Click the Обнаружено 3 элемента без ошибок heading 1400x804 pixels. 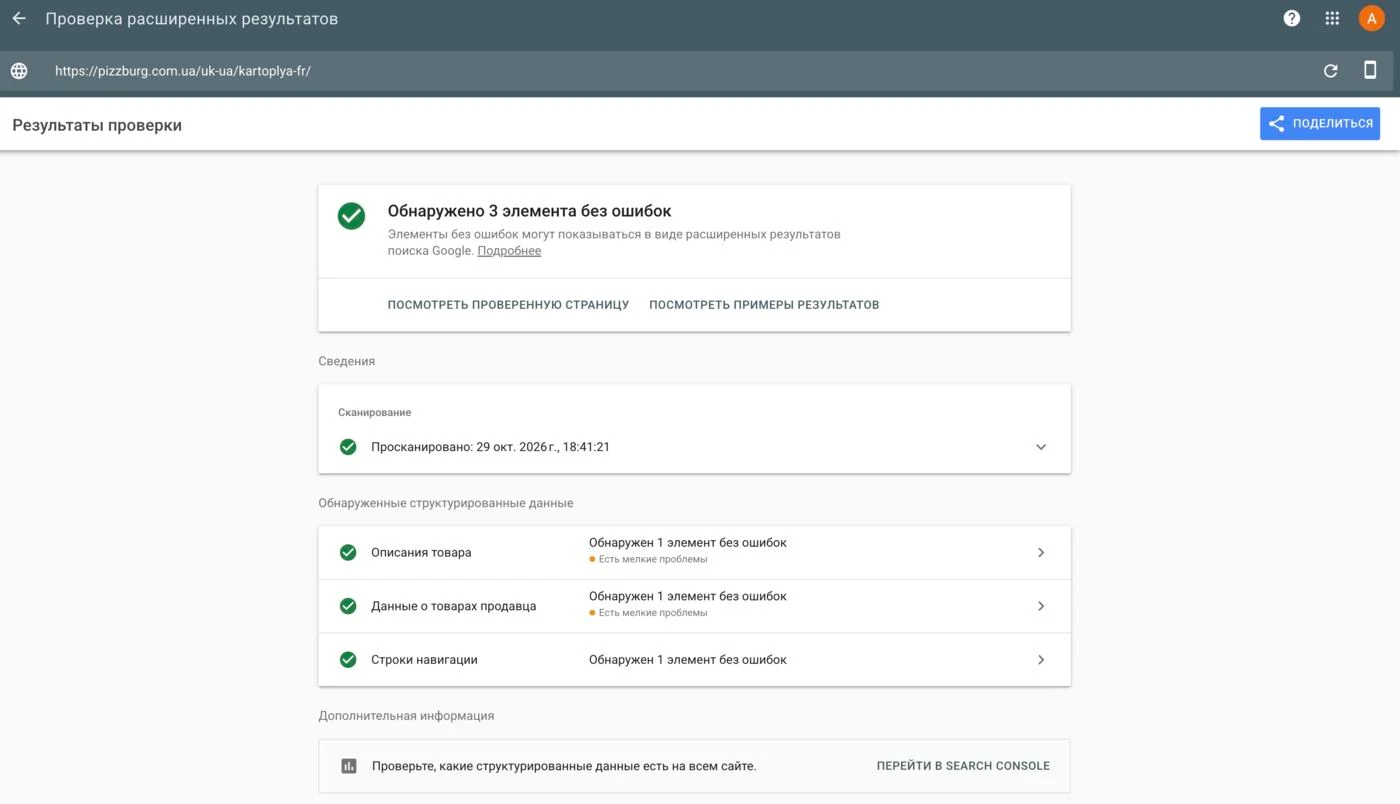529,211
